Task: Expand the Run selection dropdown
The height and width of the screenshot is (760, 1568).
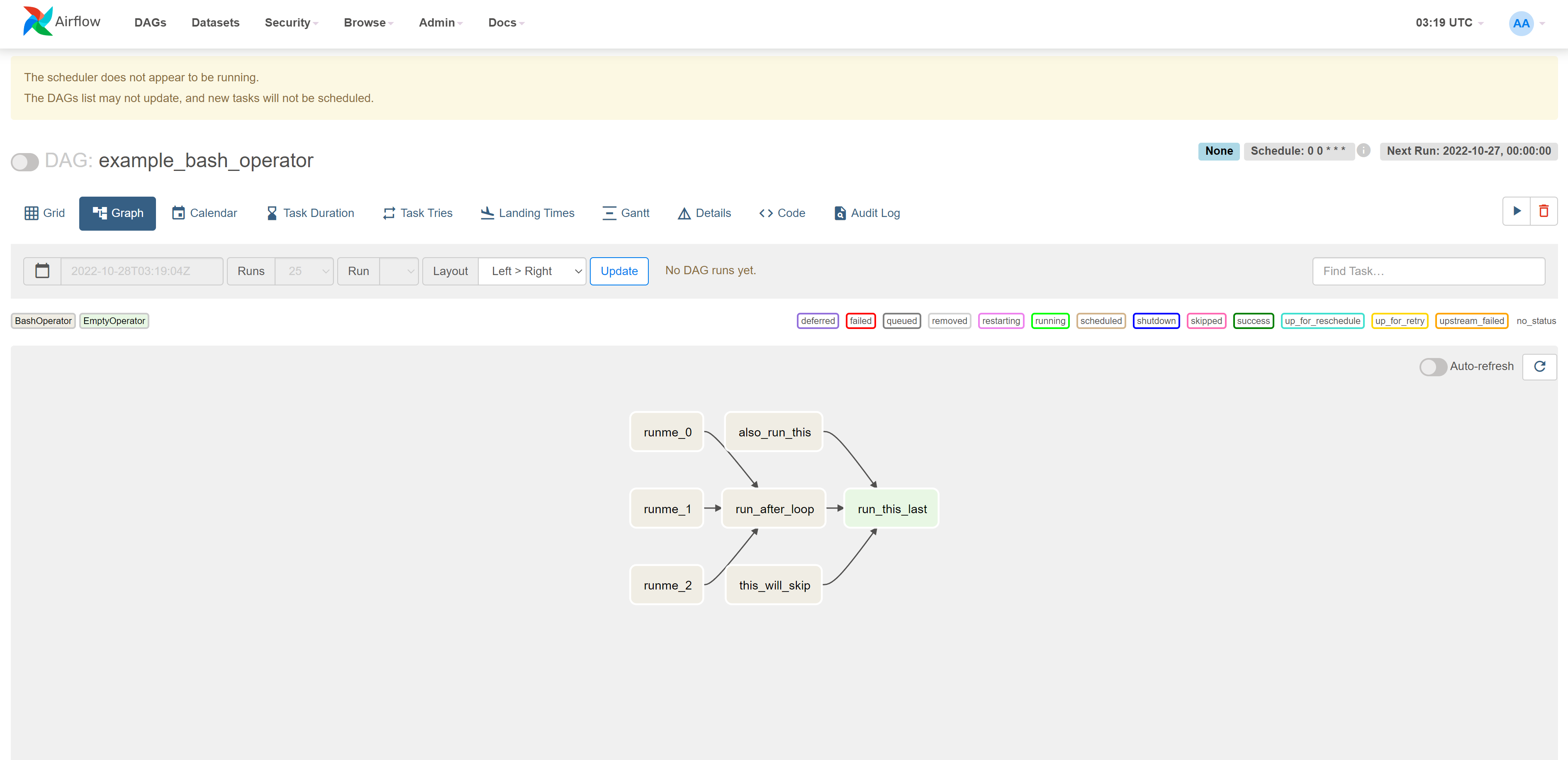Action: pyautogui.click(x=399, y=271)
